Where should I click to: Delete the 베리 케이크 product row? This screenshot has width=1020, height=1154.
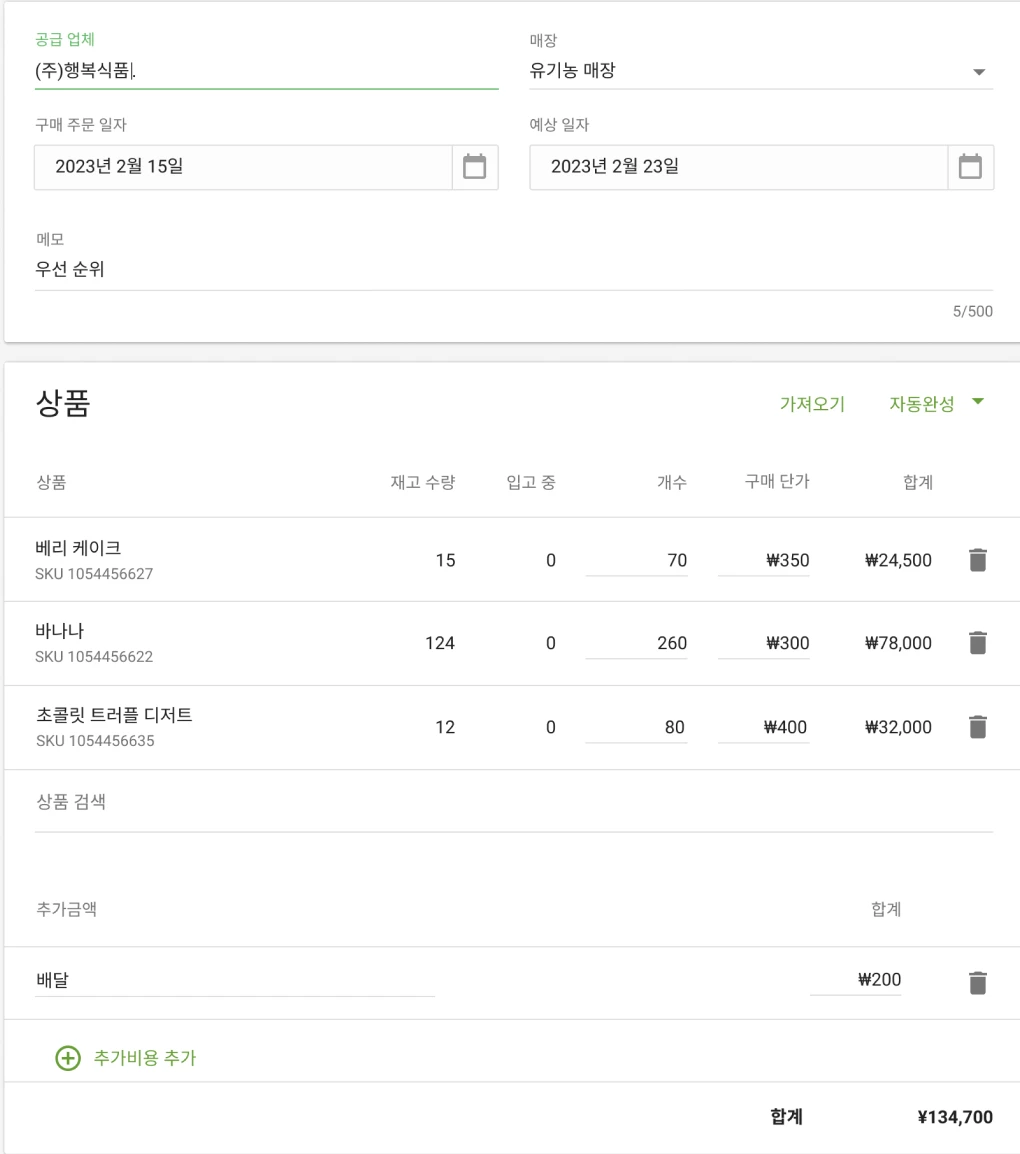pyautogui.click(x=977, y=560)
